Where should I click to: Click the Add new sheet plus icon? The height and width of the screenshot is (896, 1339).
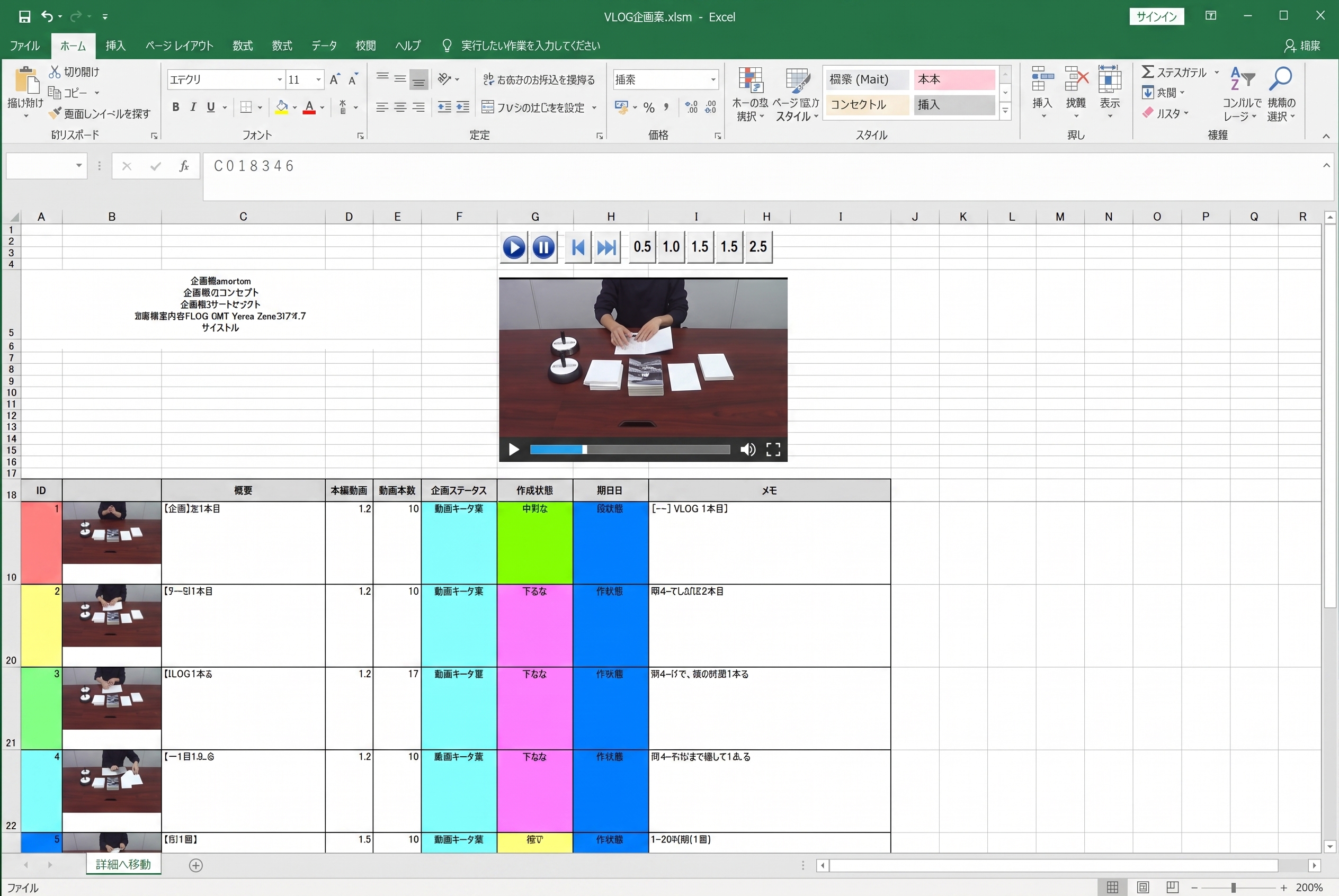195,865
